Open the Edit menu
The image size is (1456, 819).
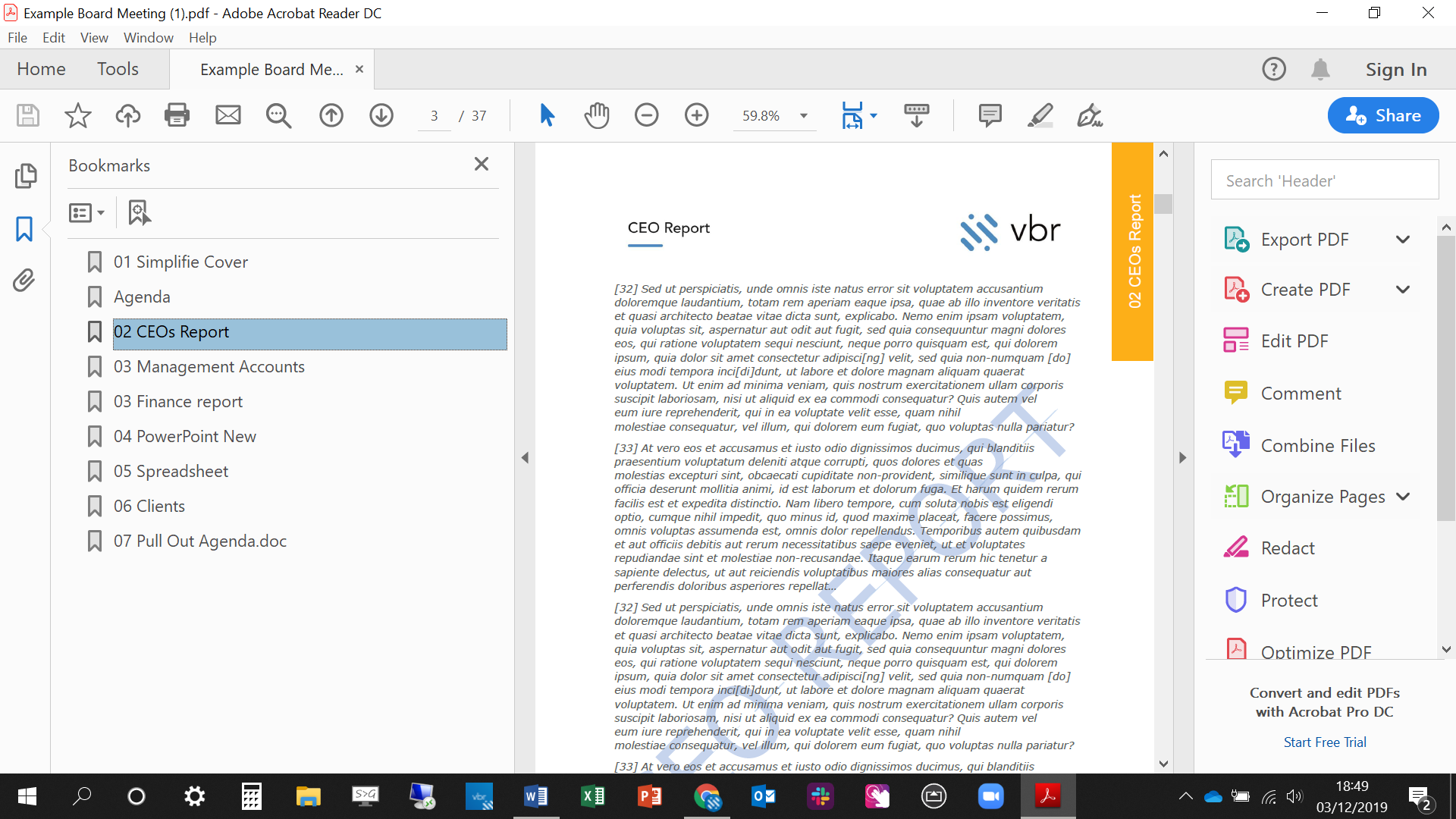53,38
